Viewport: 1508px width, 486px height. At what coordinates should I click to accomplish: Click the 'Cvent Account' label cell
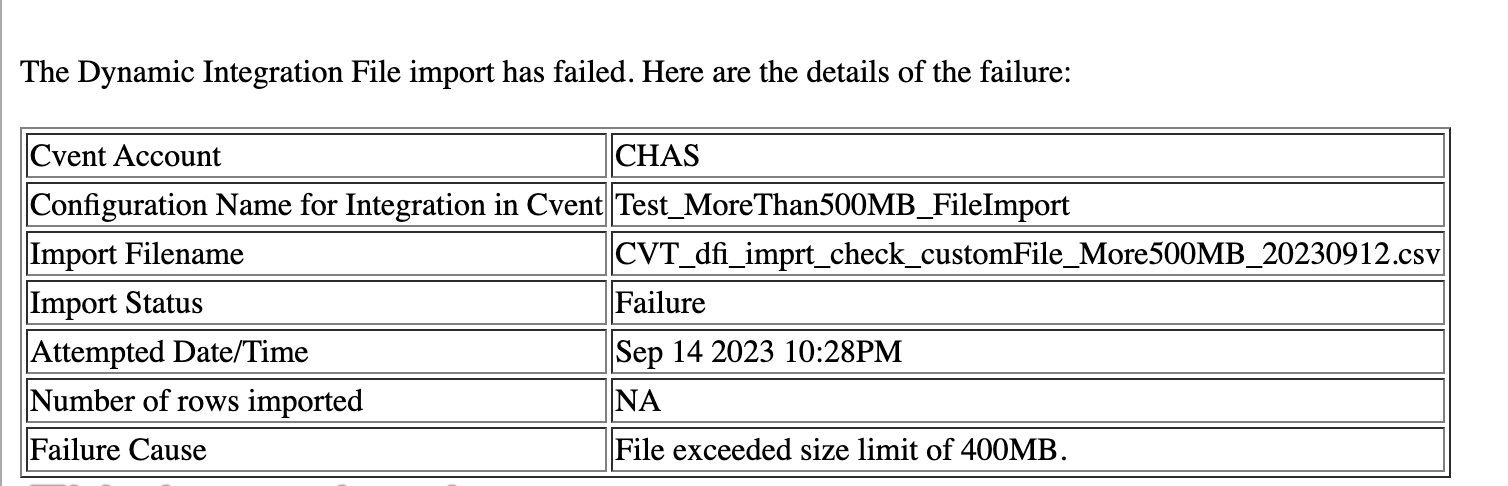317,156
